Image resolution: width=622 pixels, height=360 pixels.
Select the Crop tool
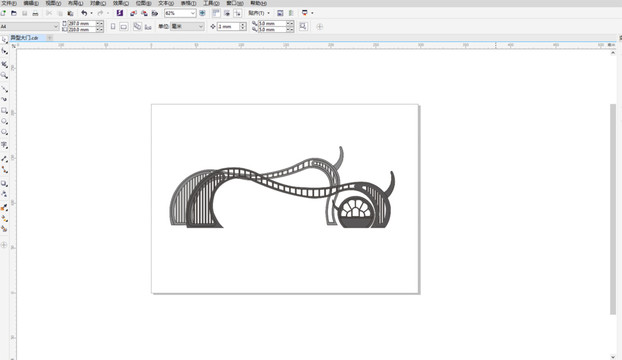(4, 64)
